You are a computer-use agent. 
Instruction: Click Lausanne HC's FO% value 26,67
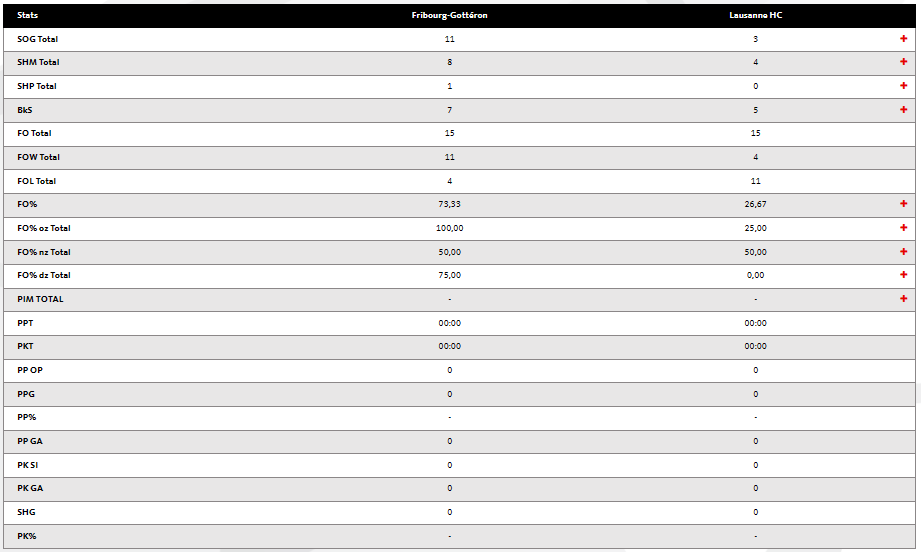point(755,204)
